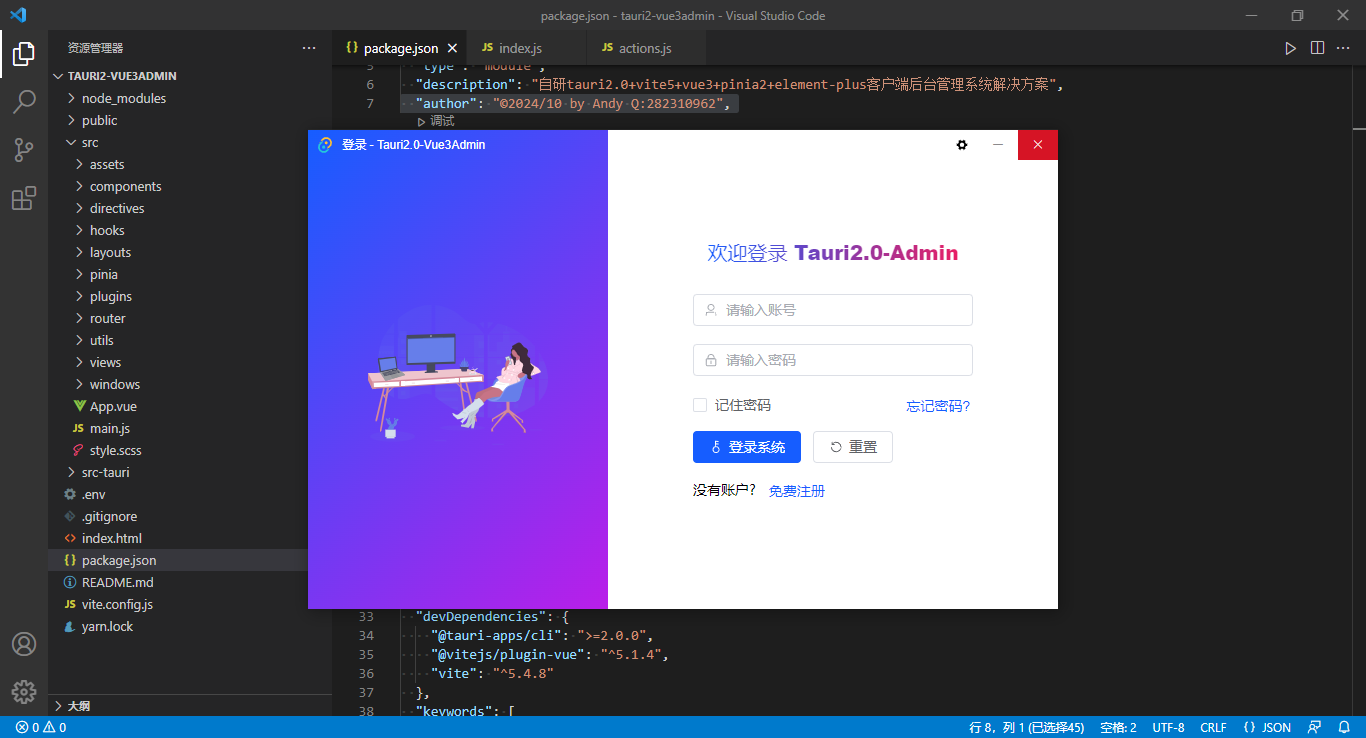1366x738 pixels.
Task: Toggle the 记住密码 checkbox
Action: coord(700,405)
